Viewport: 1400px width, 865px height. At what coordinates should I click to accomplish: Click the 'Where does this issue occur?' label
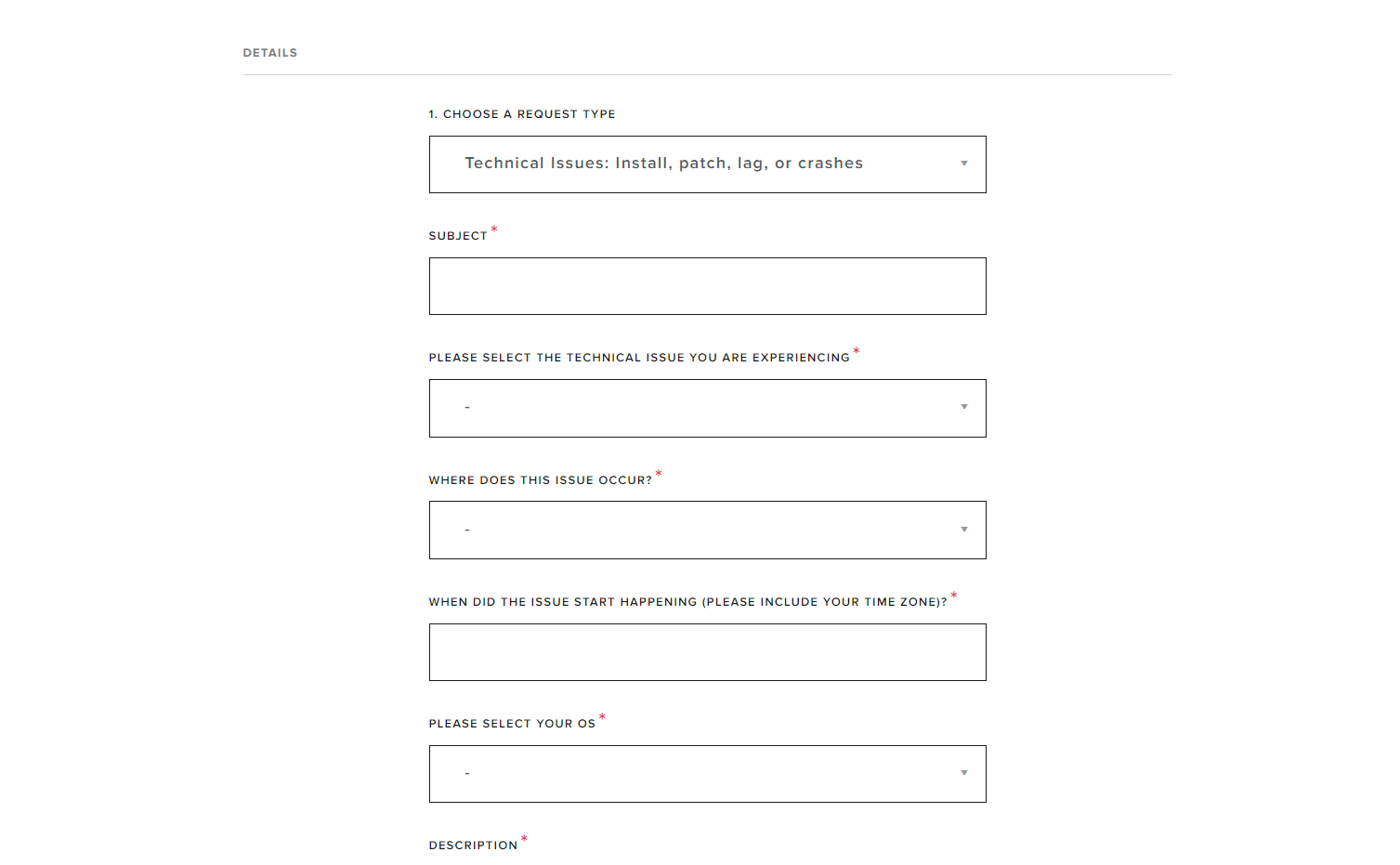click(x=540, y=480)
